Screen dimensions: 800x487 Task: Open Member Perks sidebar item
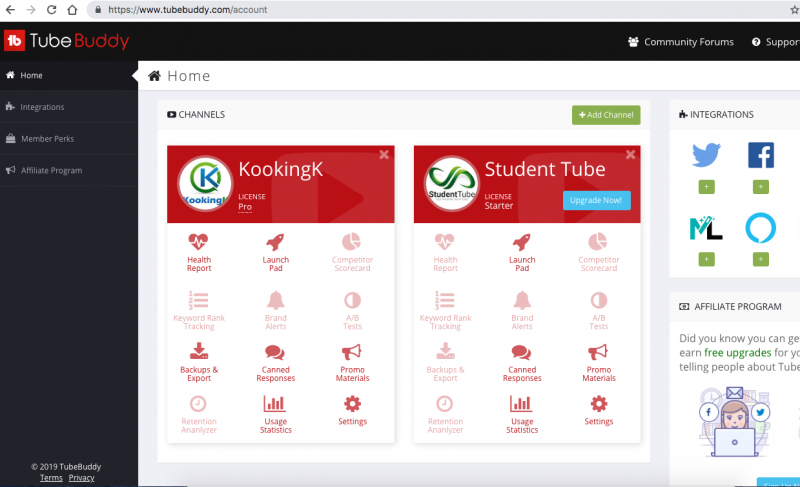point(47,139)
